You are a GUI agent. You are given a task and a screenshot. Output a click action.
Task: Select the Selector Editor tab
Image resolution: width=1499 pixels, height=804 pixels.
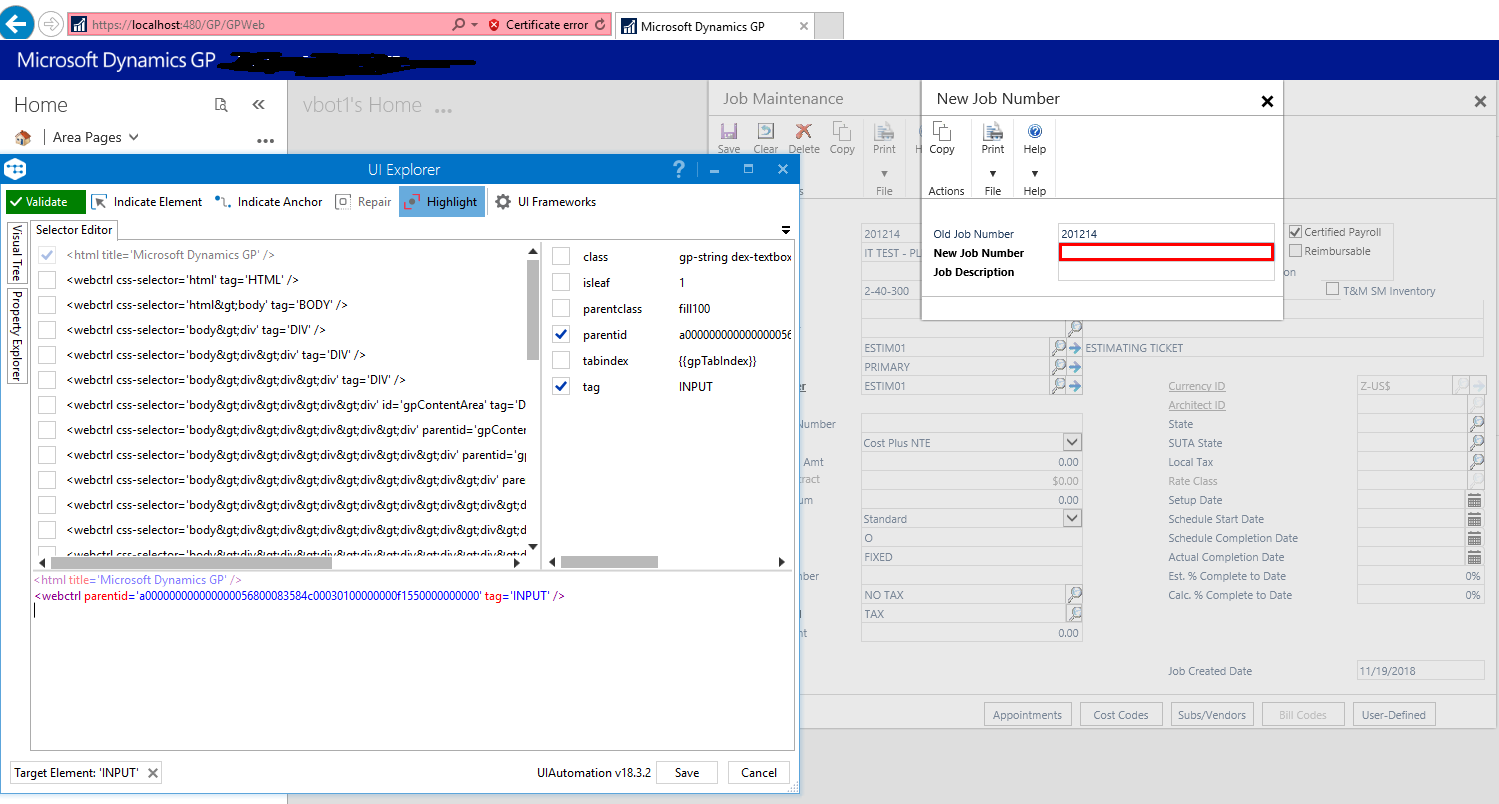pyautogui.click(x=74, y=230)
